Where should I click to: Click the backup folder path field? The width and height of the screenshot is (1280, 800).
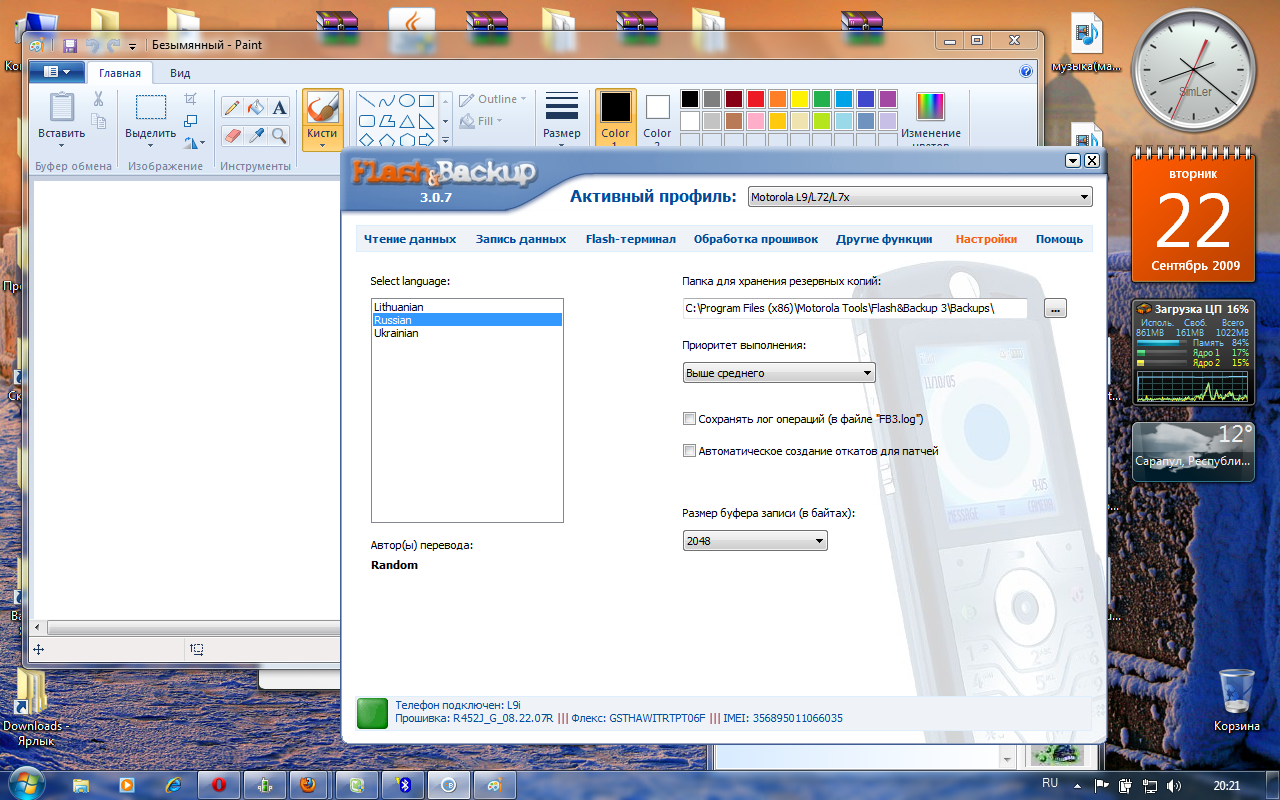855,308
